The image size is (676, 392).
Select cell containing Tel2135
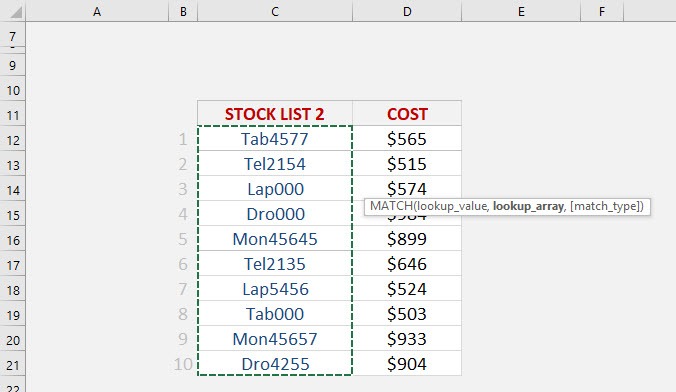pyautogui.click(x=275, y=263)
